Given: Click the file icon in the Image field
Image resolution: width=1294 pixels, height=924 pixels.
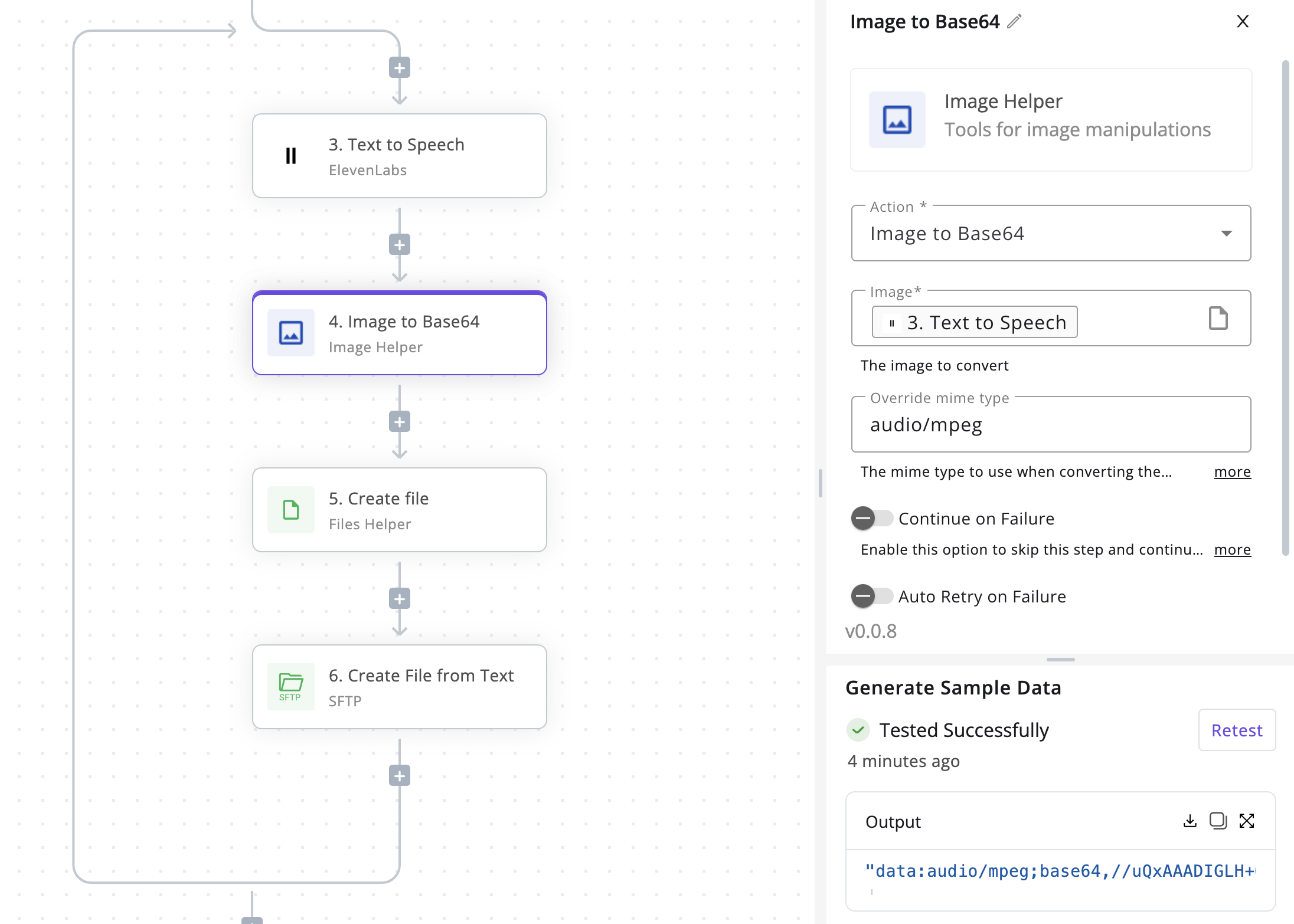Looking at the screenshot, I should click(1218, 318).
